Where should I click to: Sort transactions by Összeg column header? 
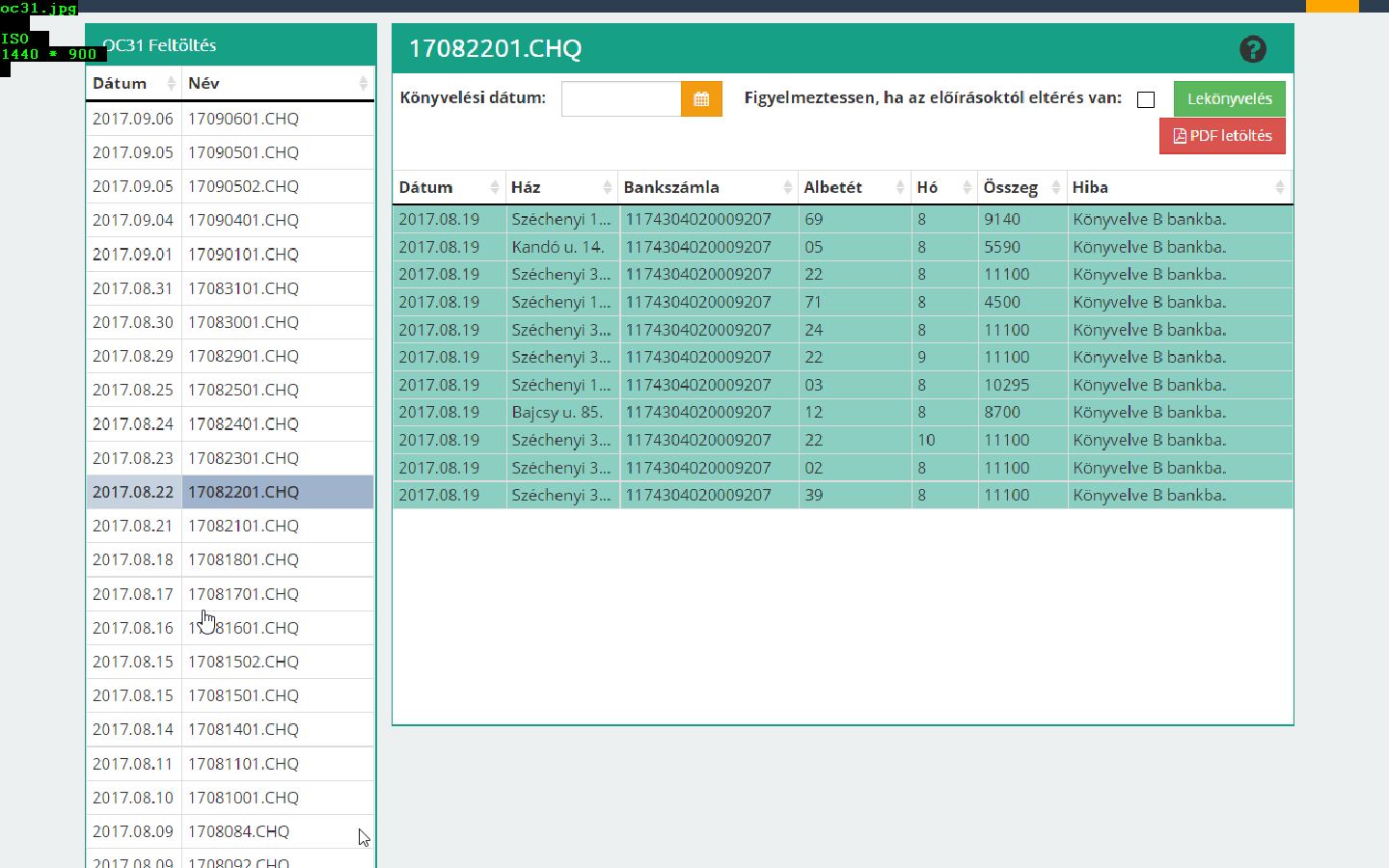(1011, 188)
